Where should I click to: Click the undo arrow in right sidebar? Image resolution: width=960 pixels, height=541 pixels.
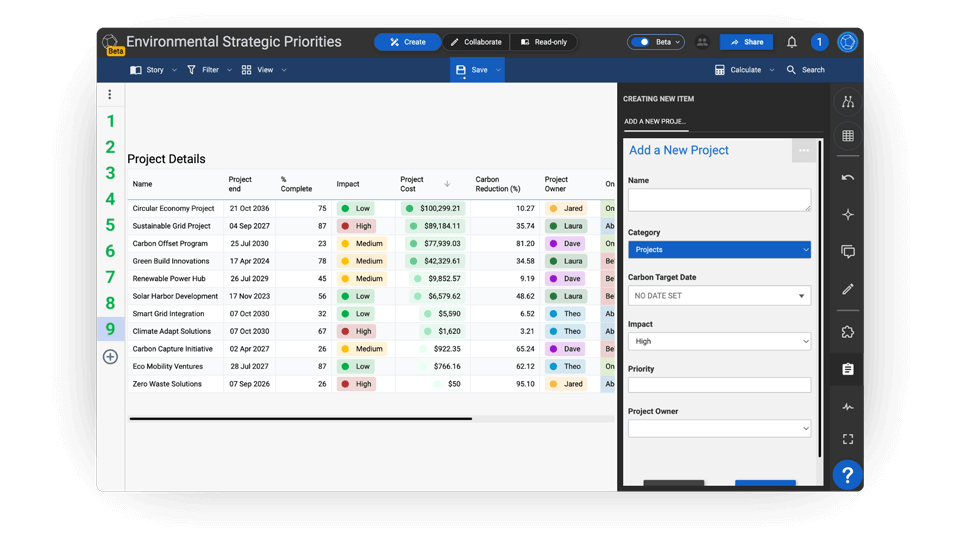click(x=847, y=178)
